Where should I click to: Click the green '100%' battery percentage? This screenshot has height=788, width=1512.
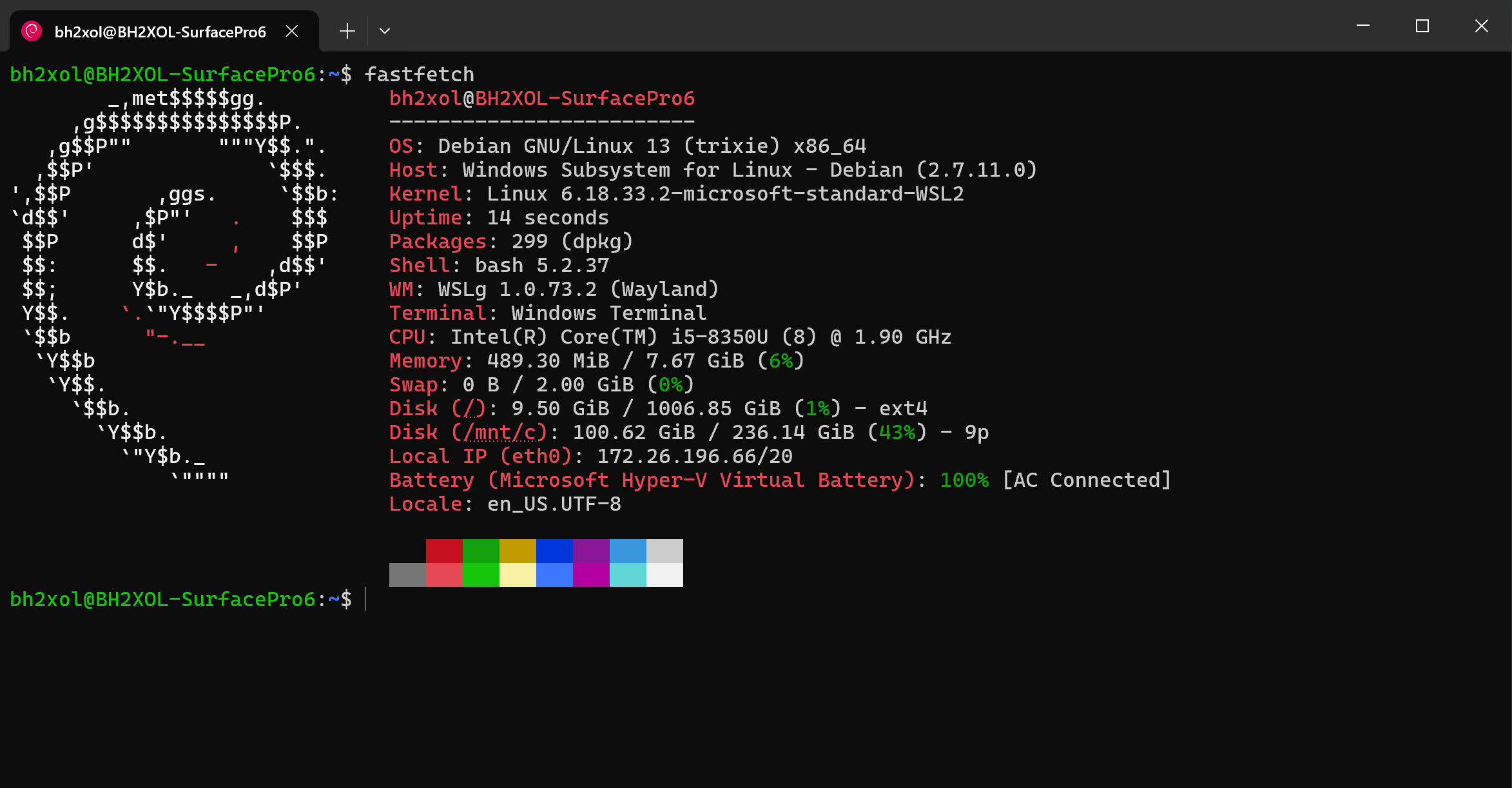click(964, 480)
